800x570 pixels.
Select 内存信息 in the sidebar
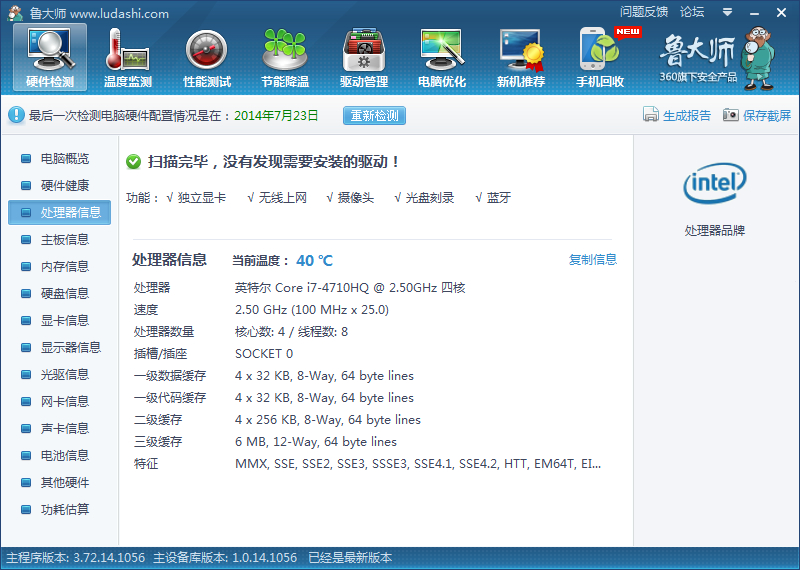click(59, 266)
